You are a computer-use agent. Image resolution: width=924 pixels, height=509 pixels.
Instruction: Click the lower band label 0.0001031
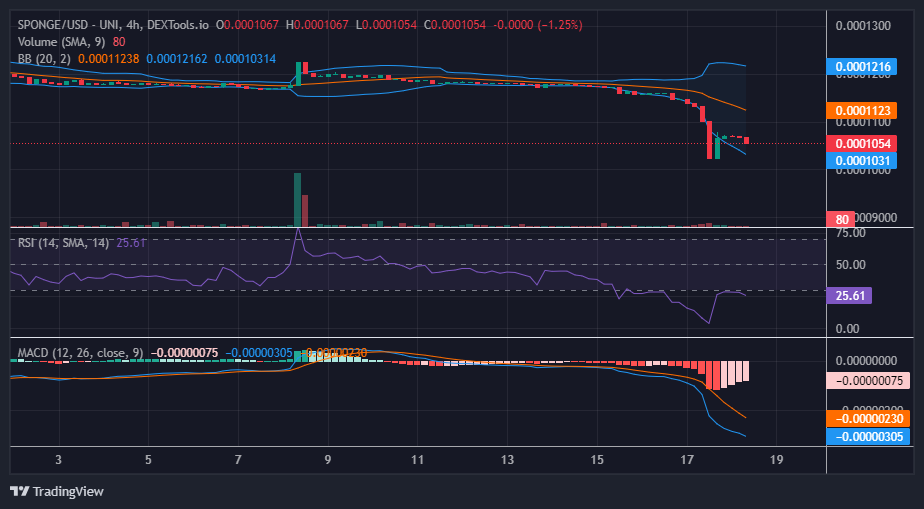[x=862, y=160]
